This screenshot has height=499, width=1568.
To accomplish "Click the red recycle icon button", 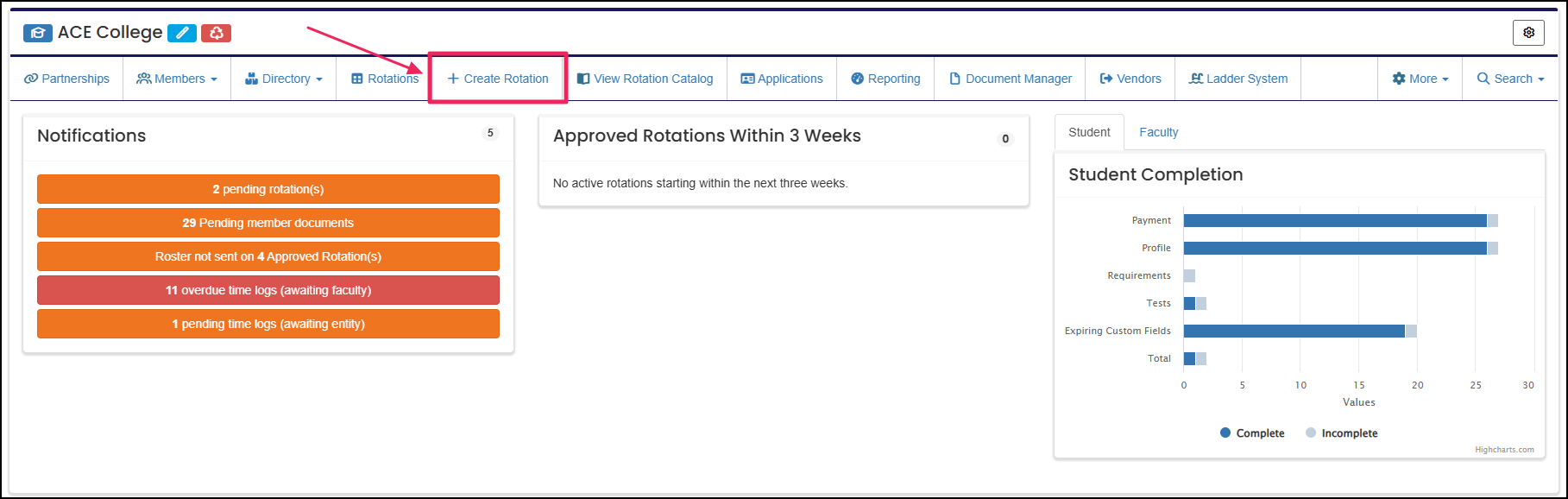I will coord(216,33).
